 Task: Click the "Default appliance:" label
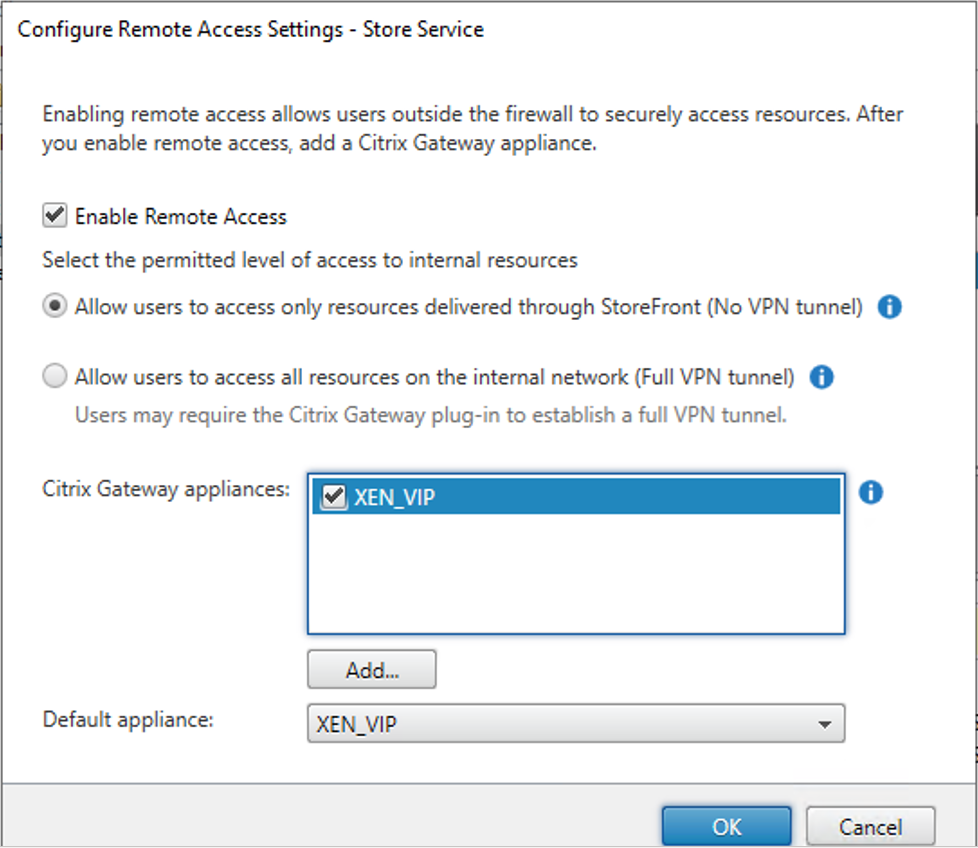[x=128, y=719]
